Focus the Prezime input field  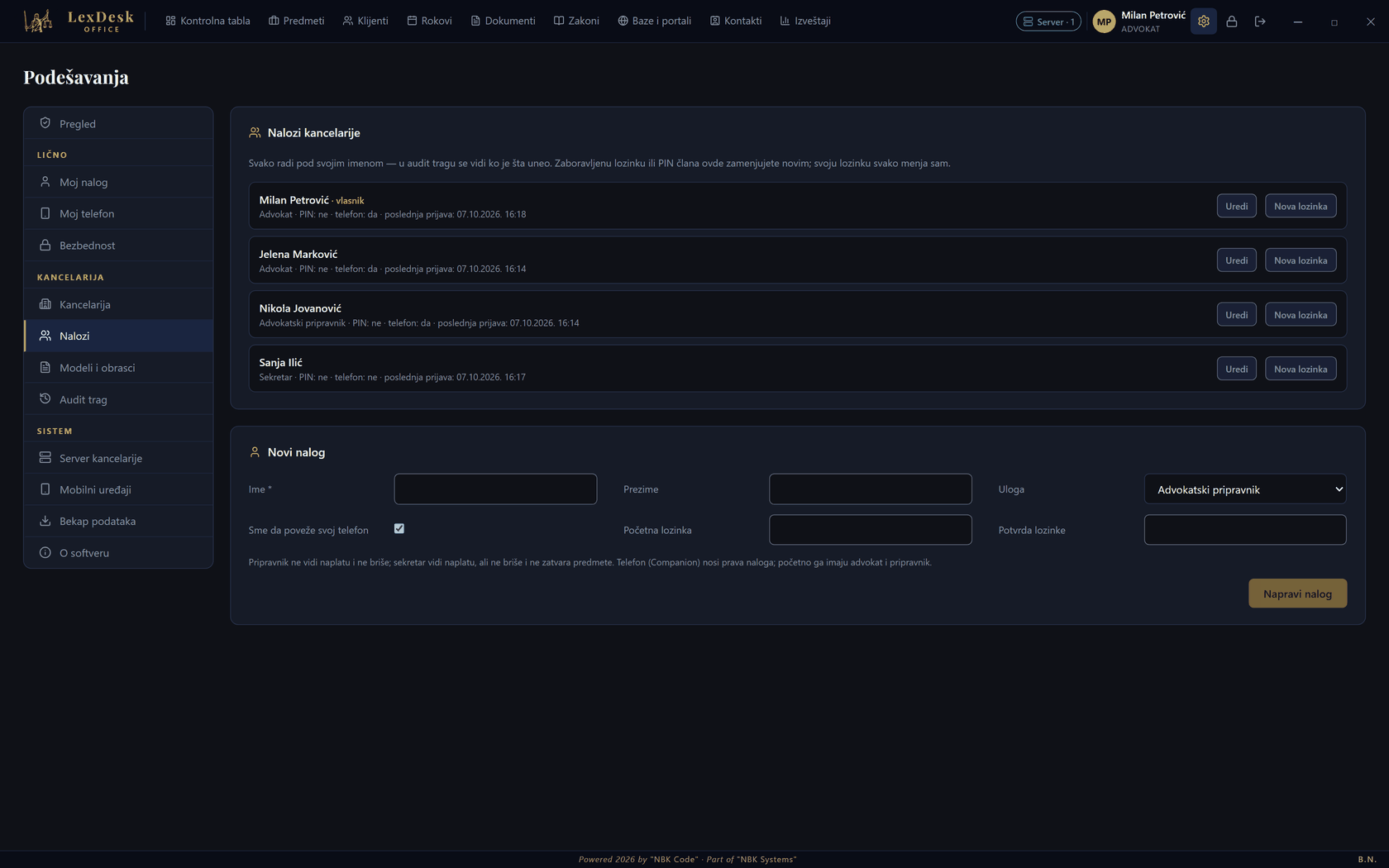click(871, 489)
